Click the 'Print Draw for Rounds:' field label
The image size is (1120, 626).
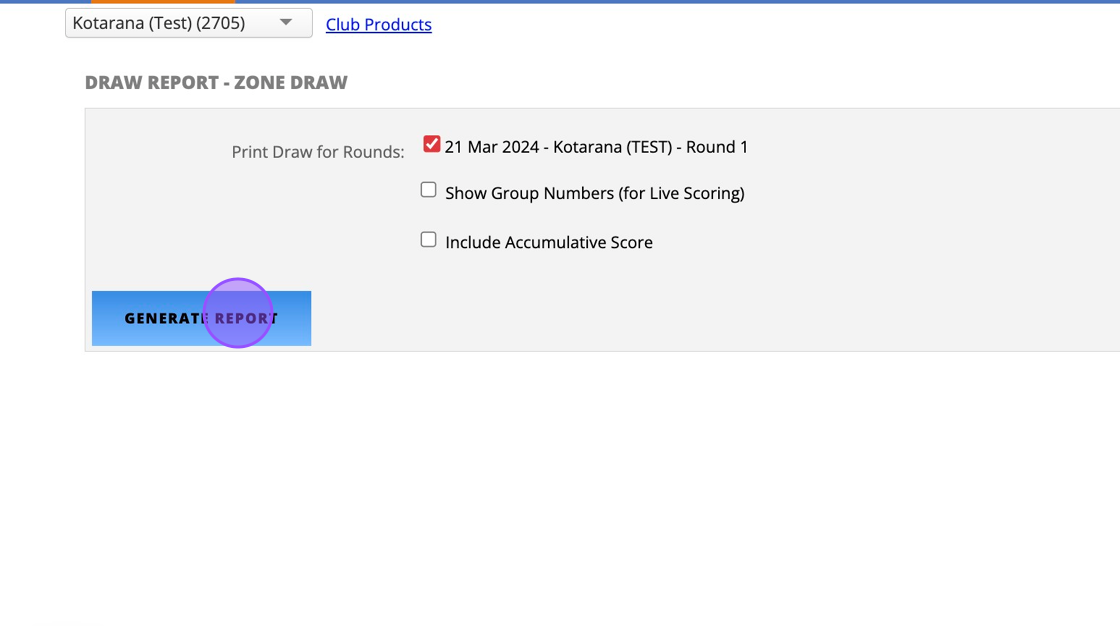(318, 152)
